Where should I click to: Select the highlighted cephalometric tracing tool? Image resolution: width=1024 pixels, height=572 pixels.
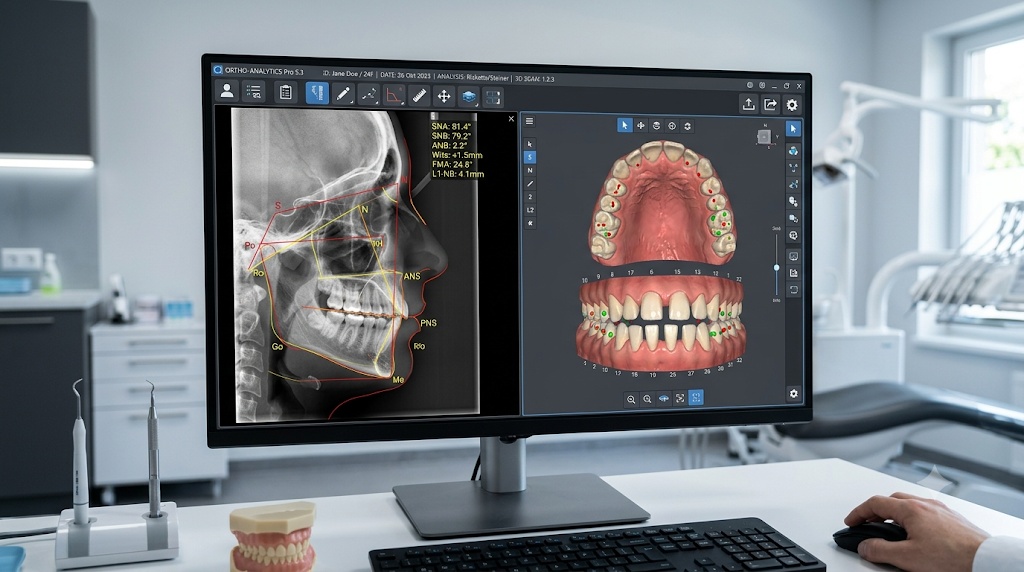[x=317, y=94]
